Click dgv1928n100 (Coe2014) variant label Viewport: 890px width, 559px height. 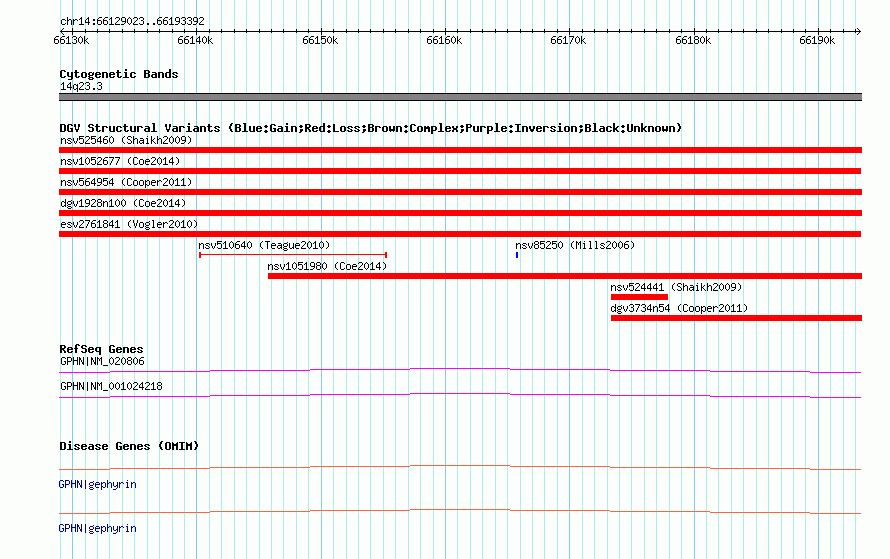123,203
